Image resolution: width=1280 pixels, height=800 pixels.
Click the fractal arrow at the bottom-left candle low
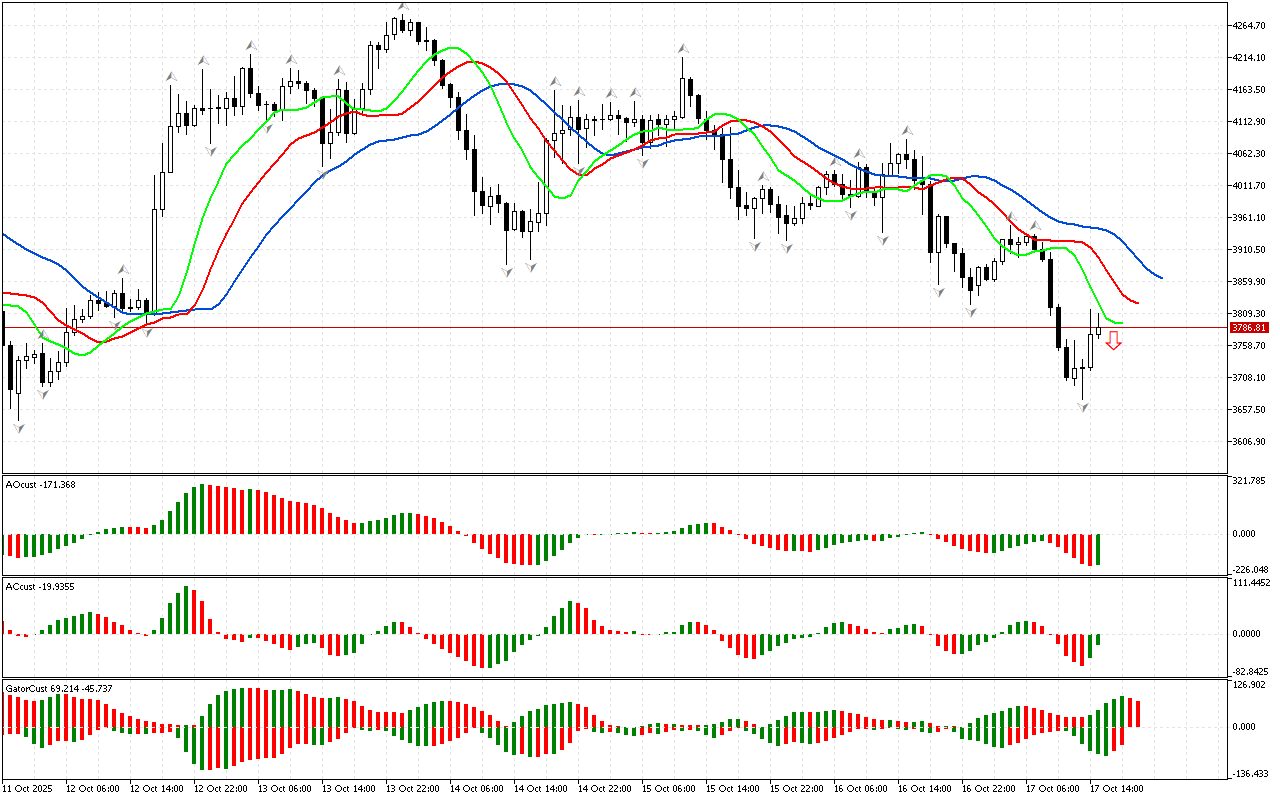[x=18, y=428]
